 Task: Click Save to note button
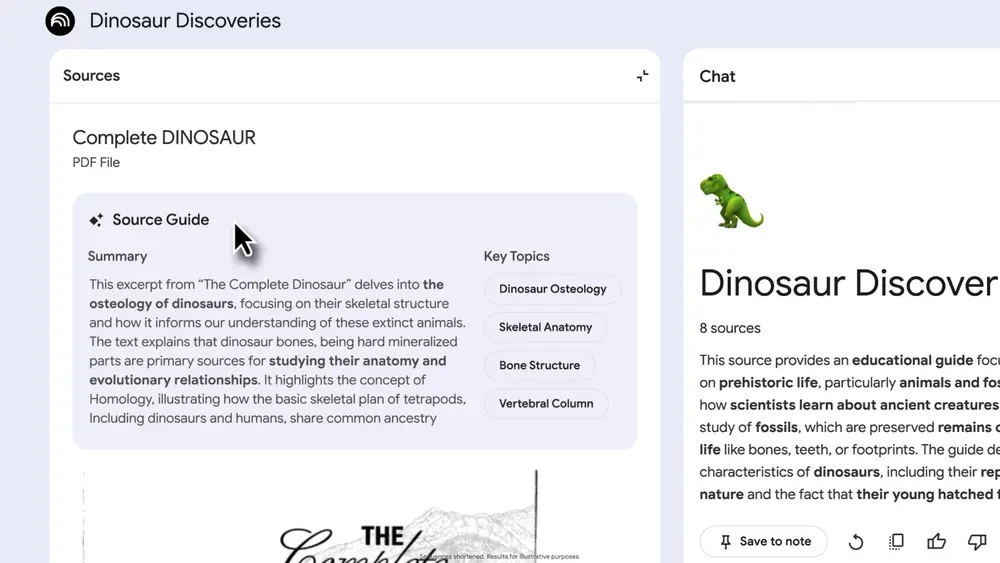[764, 541]
